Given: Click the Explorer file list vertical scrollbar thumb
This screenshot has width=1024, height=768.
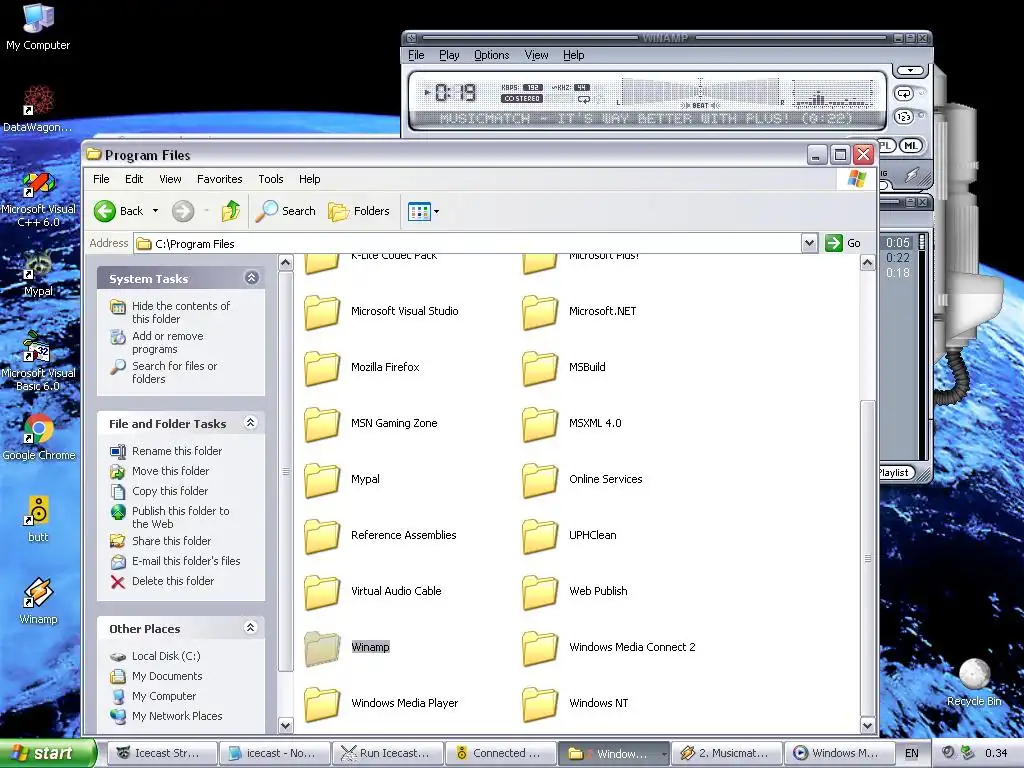Looking at the screenshot, I should pos(867,557).
